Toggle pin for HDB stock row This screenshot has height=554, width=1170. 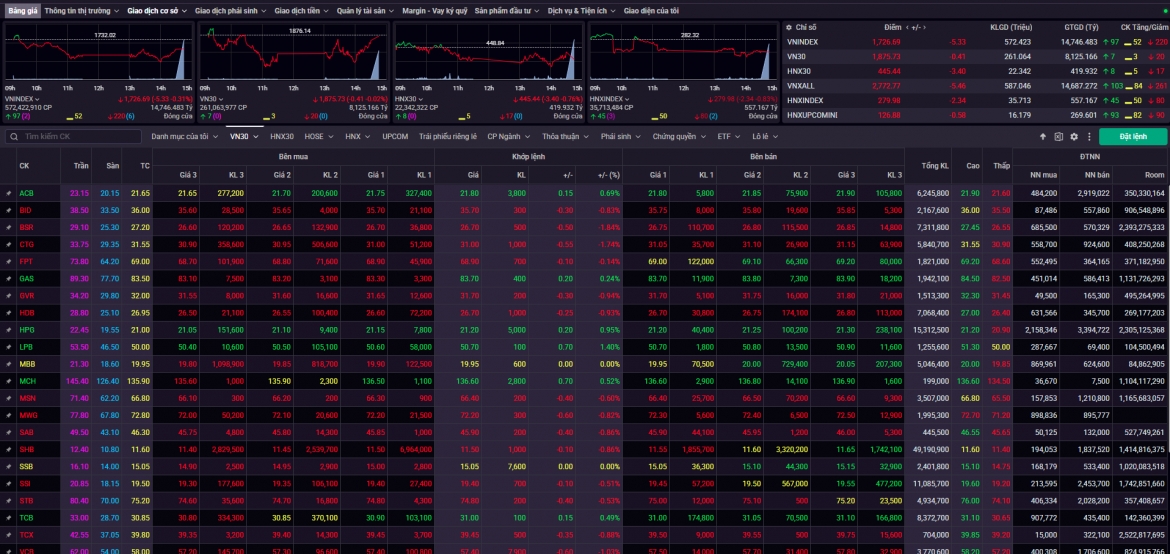9,313
